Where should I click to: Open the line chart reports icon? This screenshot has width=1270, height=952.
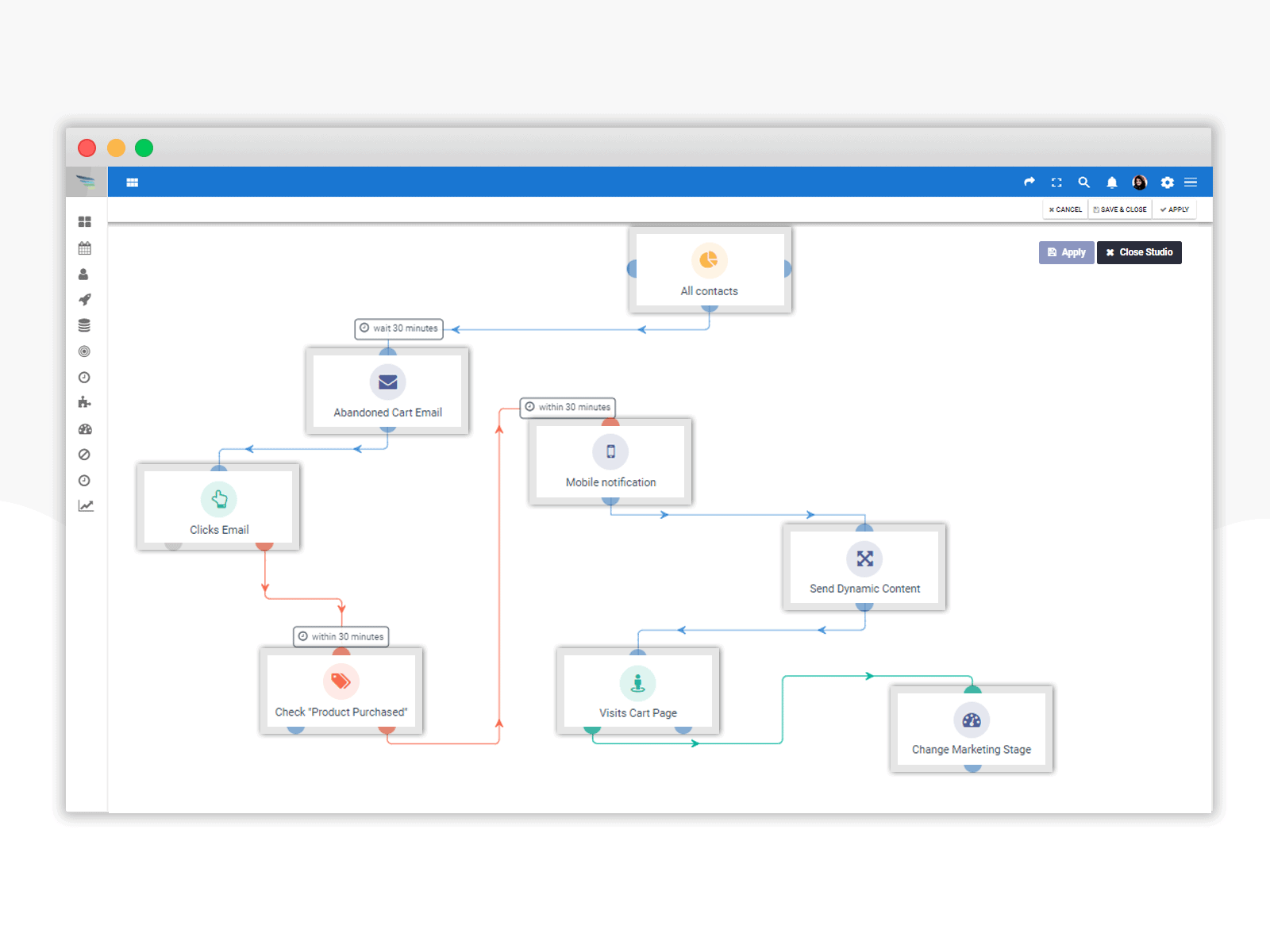click(86, 506)
